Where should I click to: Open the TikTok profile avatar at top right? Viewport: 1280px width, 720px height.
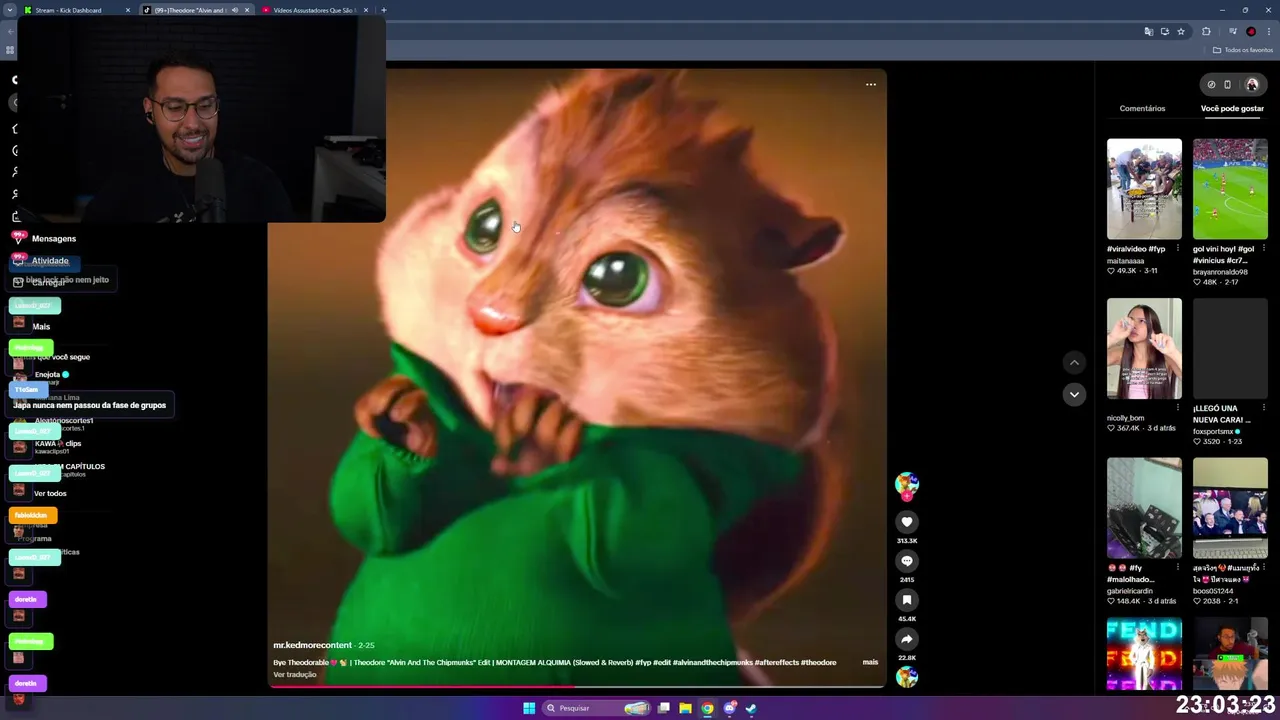point(1251,84)
